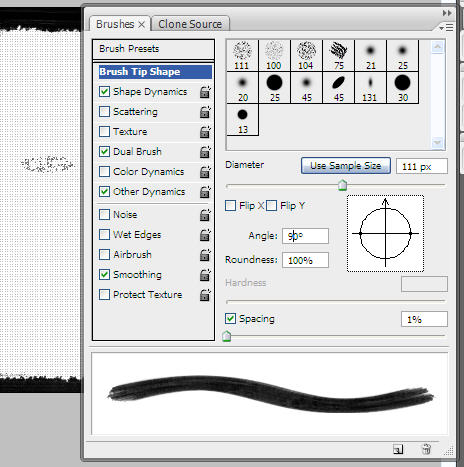Click the Diameter slider handle
464x467 pixels.
(342, 185)
